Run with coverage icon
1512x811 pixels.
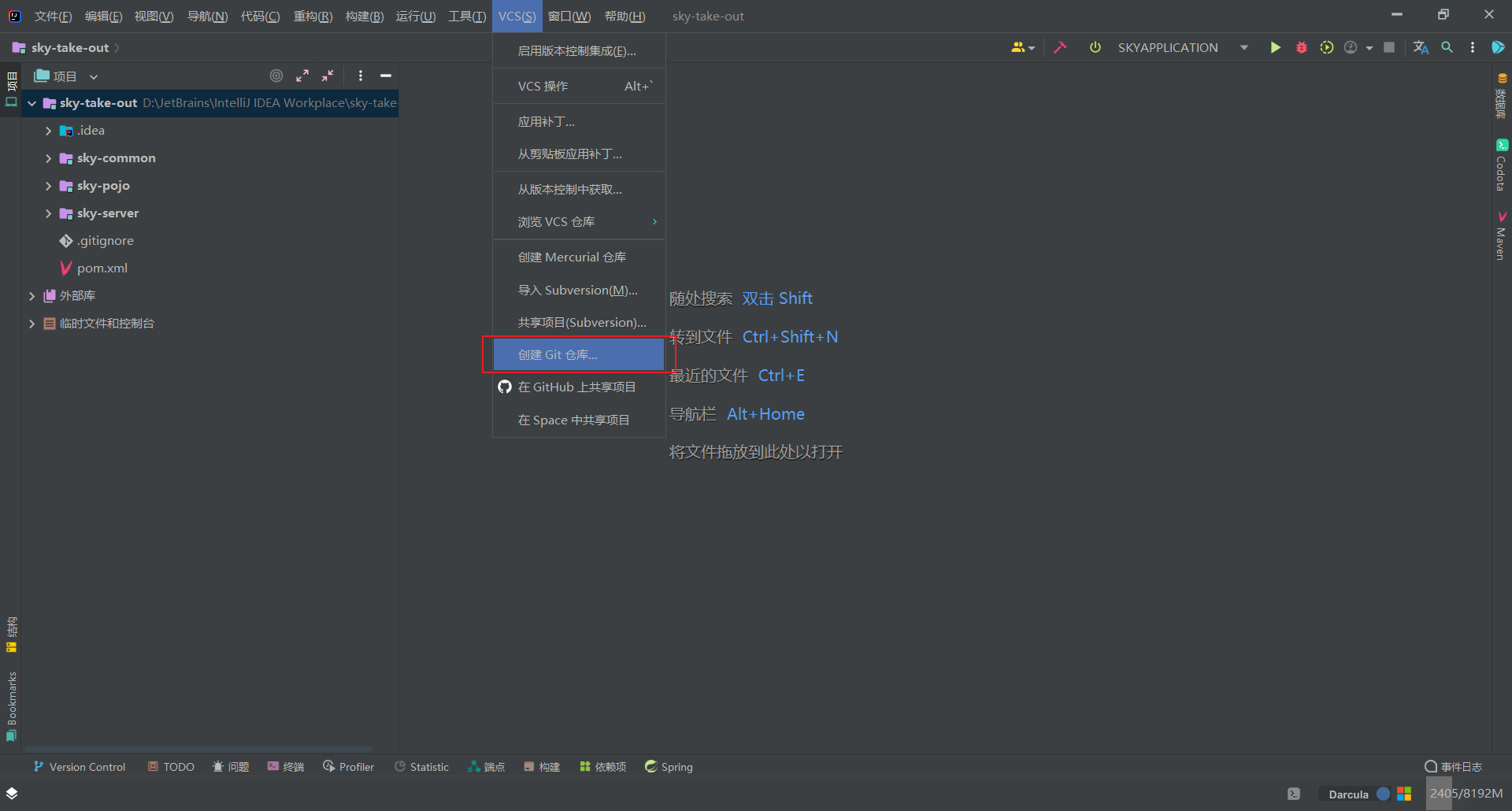[x=1327, y=47]
